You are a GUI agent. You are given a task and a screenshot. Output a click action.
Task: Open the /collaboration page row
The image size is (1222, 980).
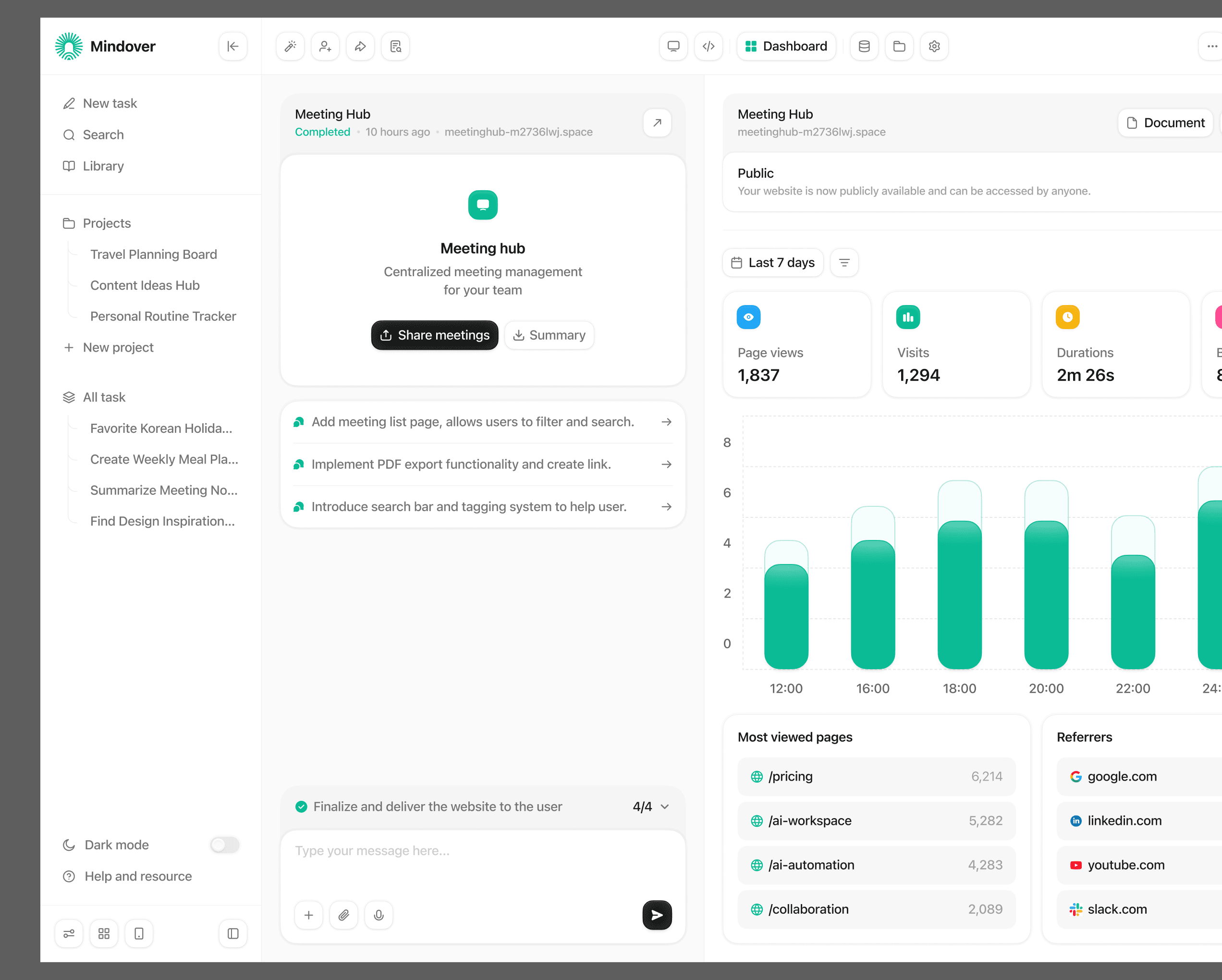pyautogui.click(x=877, y=909)
